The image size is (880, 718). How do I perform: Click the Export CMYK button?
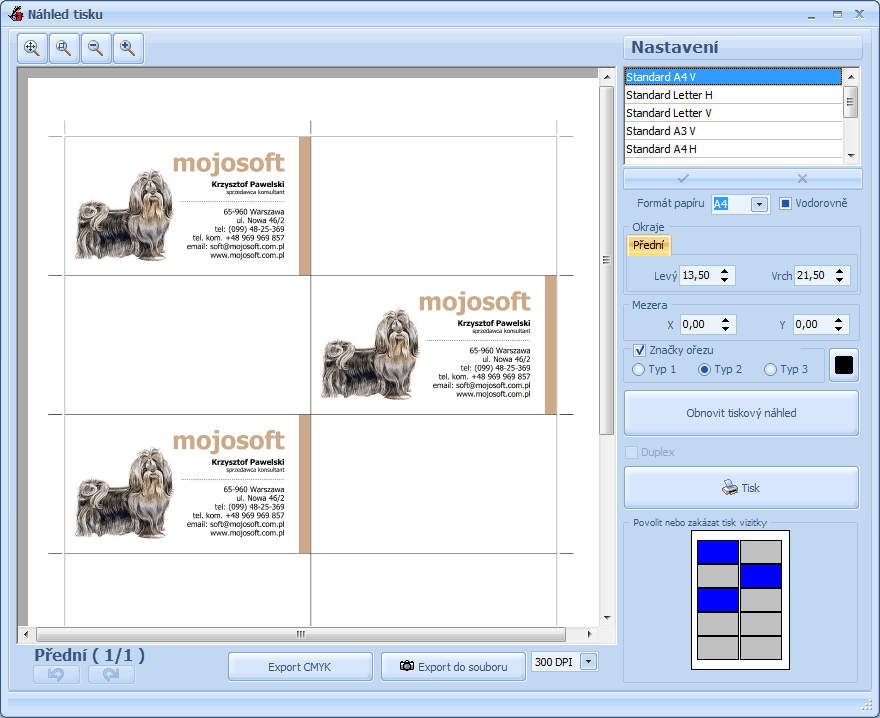300,667
